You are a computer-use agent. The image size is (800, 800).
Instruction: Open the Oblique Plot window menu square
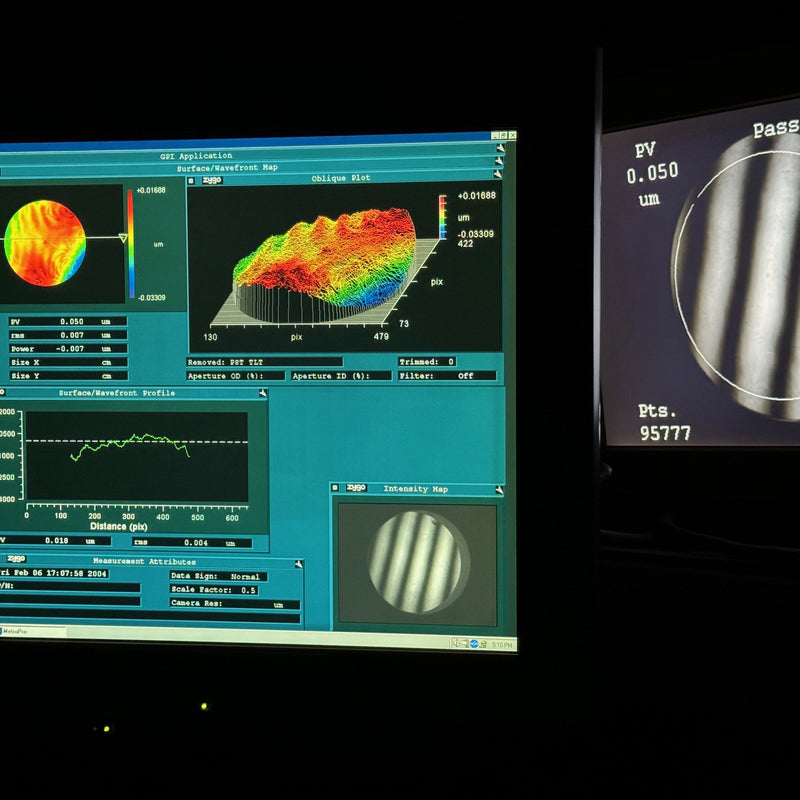point(191,181)
